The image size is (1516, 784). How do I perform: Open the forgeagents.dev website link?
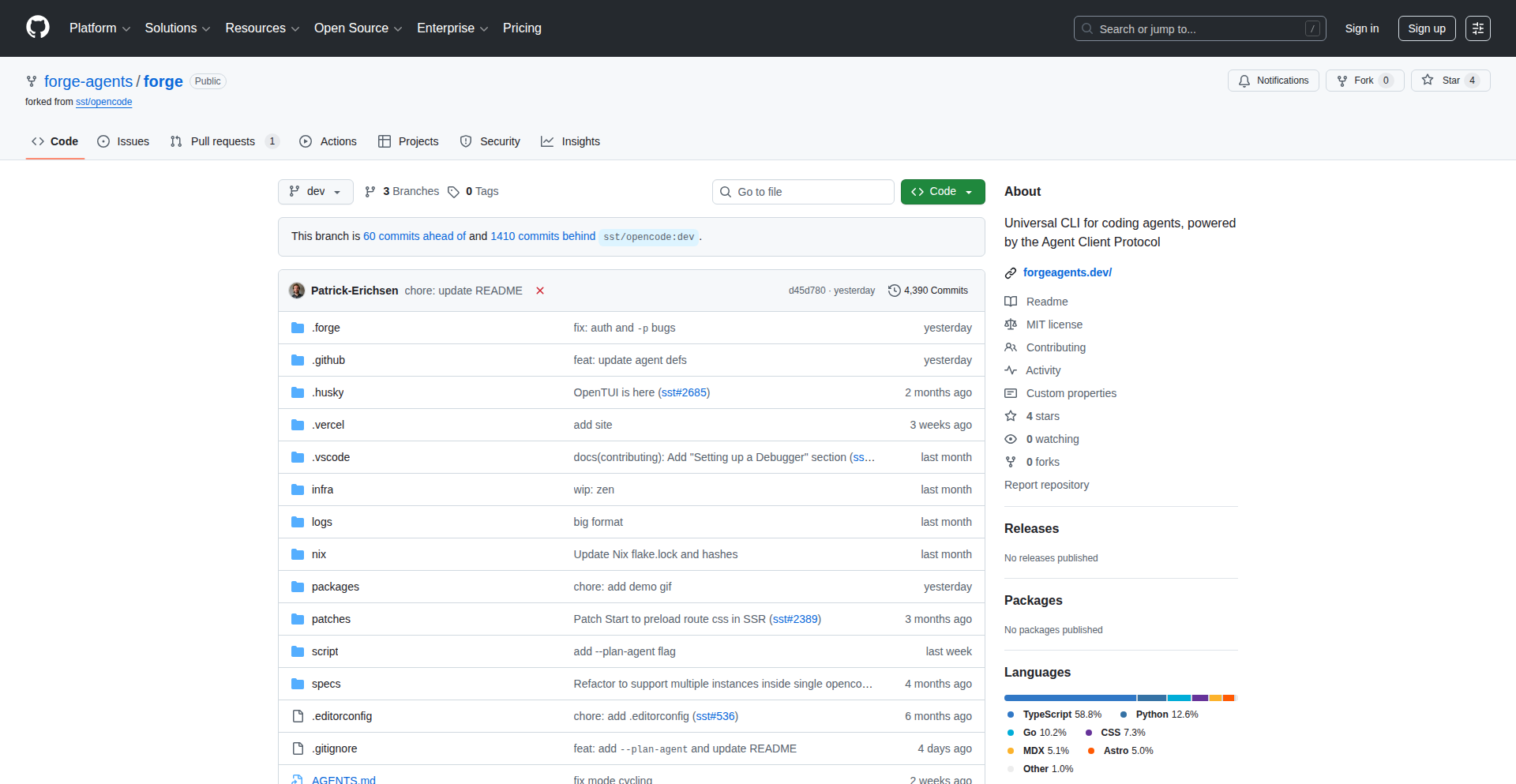coord(1067,272)
